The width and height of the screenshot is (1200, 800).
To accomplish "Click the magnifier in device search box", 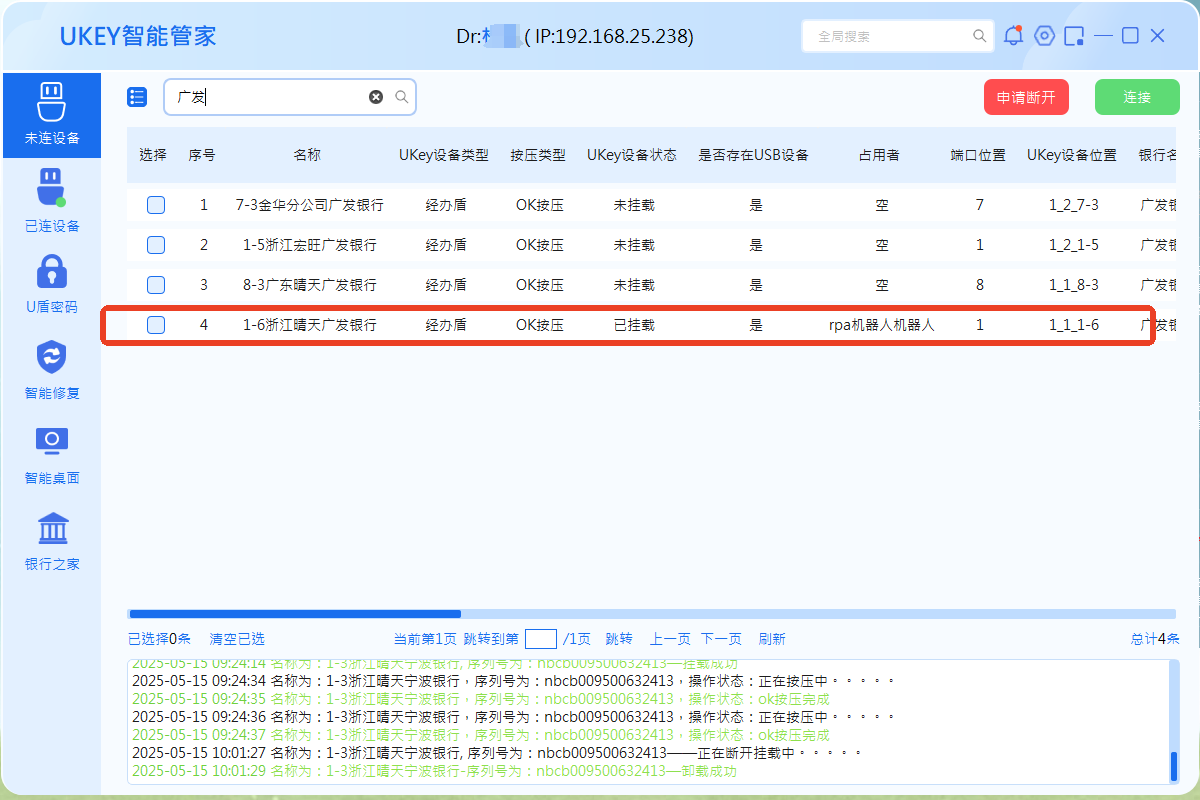I will (401, 97).
